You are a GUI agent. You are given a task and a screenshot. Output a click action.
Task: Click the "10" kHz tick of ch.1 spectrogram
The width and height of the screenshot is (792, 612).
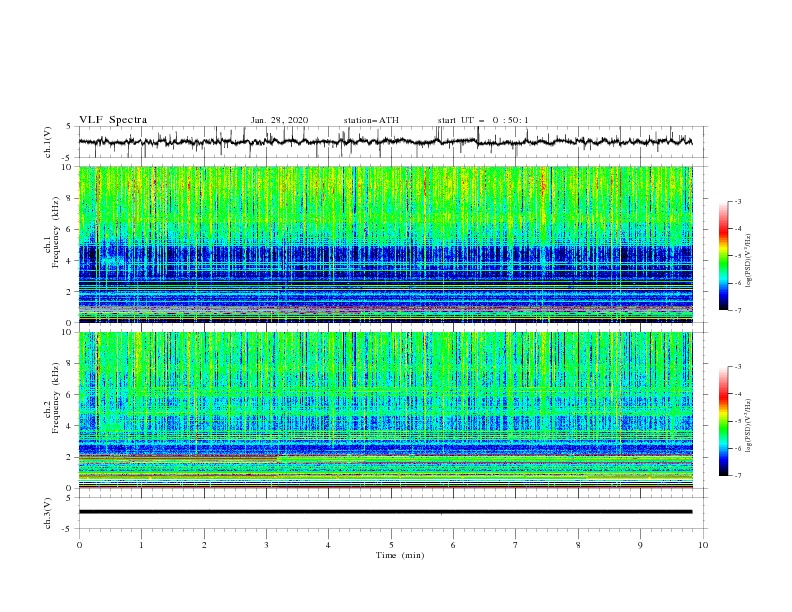pos(69,167)
